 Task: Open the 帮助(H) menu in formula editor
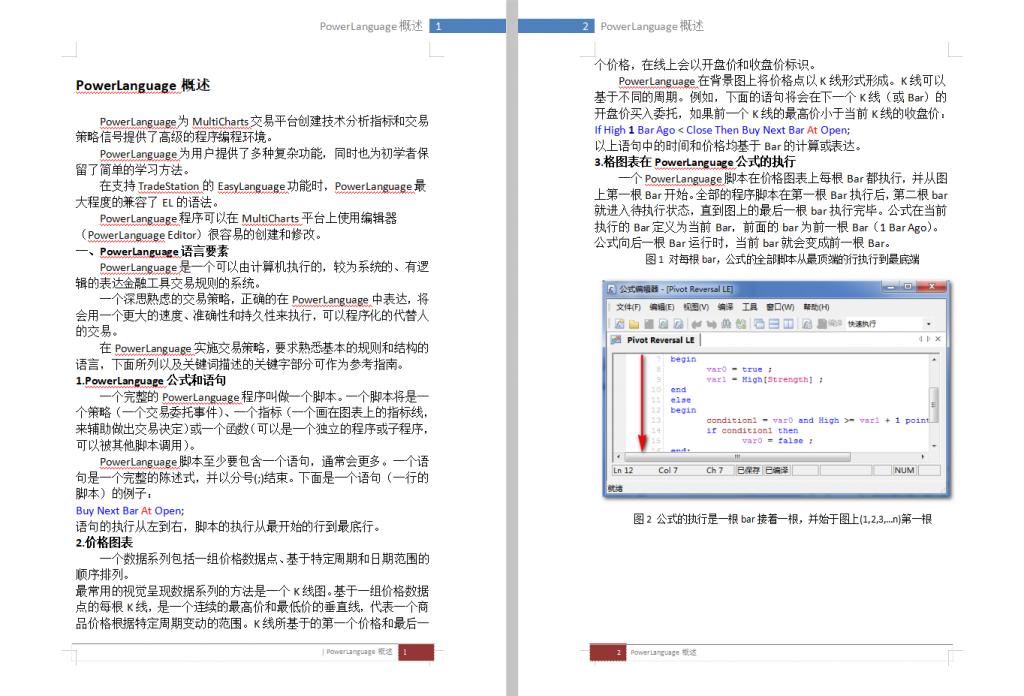pos(816,308)
